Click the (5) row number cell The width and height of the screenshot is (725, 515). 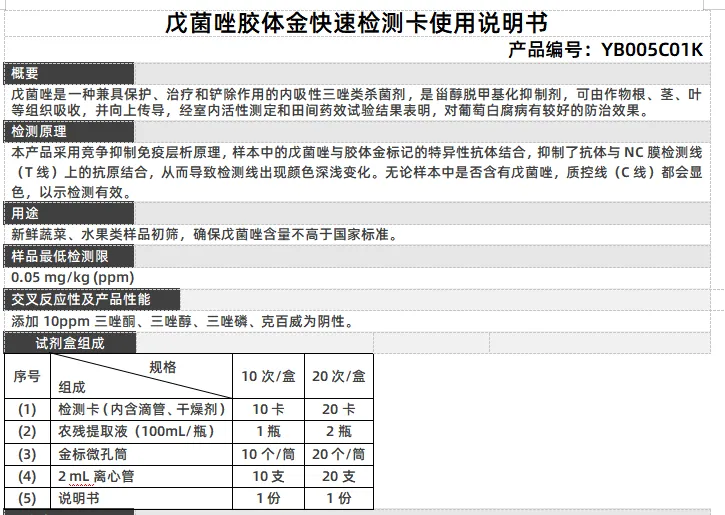(x=27, y=498)
